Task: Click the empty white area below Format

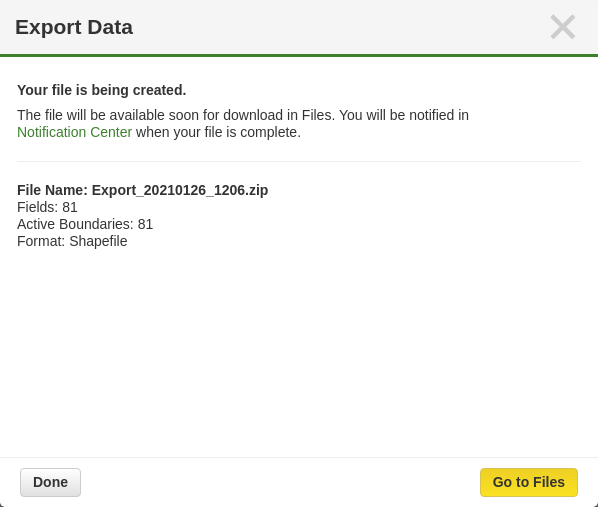Action: click(299, 351)
